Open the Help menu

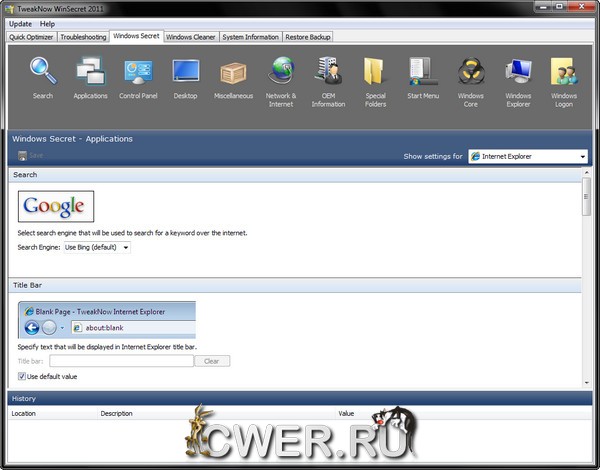[x=47, y=24]
